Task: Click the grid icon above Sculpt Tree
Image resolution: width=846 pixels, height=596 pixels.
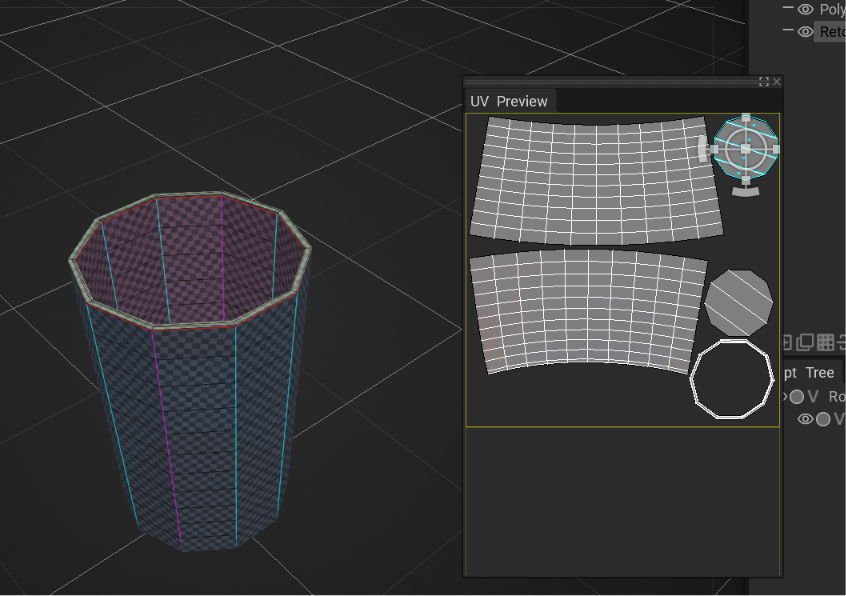Action: pos(825,342)
